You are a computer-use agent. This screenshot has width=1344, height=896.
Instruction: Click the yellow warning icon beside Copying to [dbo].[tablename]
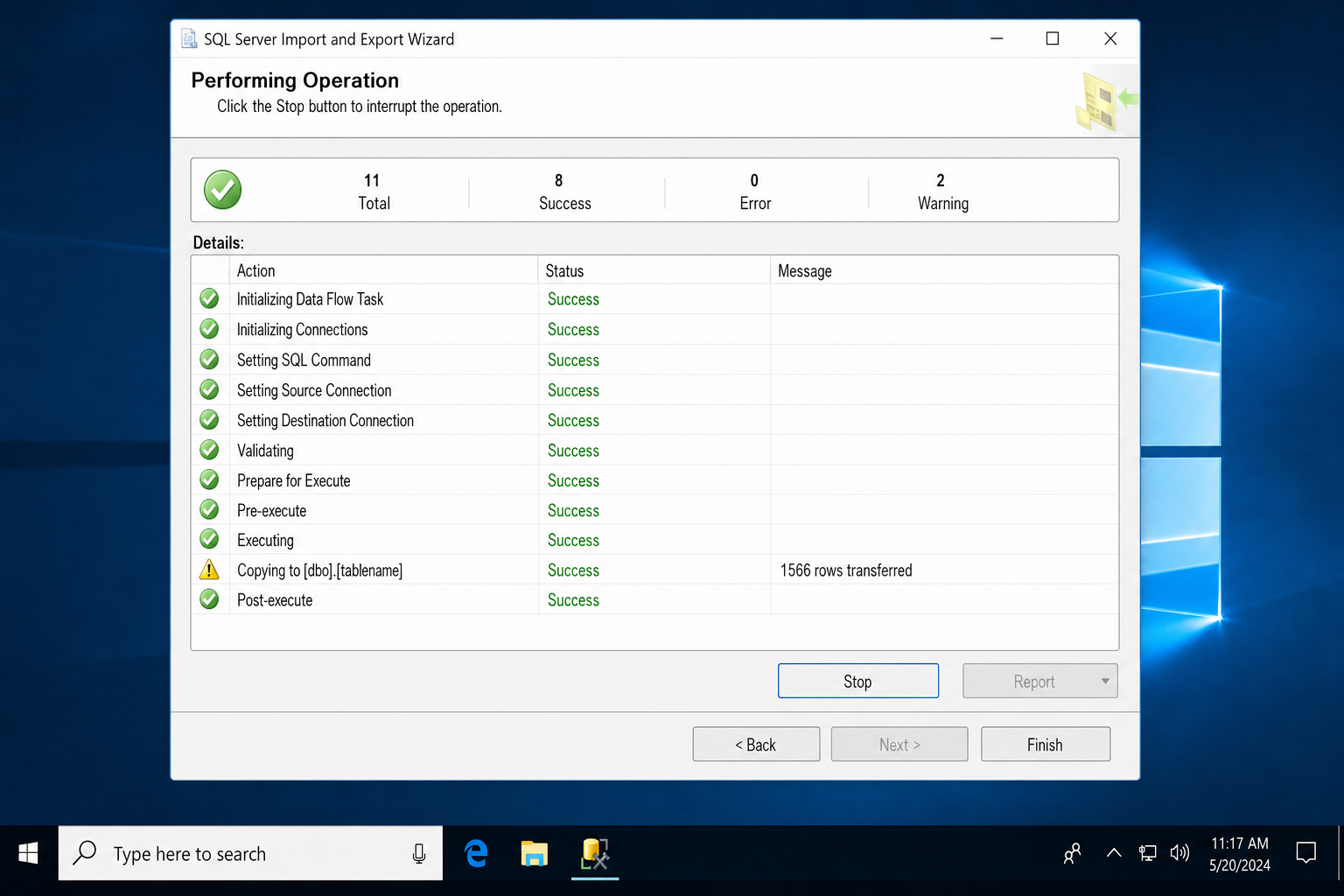click(209, 570)
